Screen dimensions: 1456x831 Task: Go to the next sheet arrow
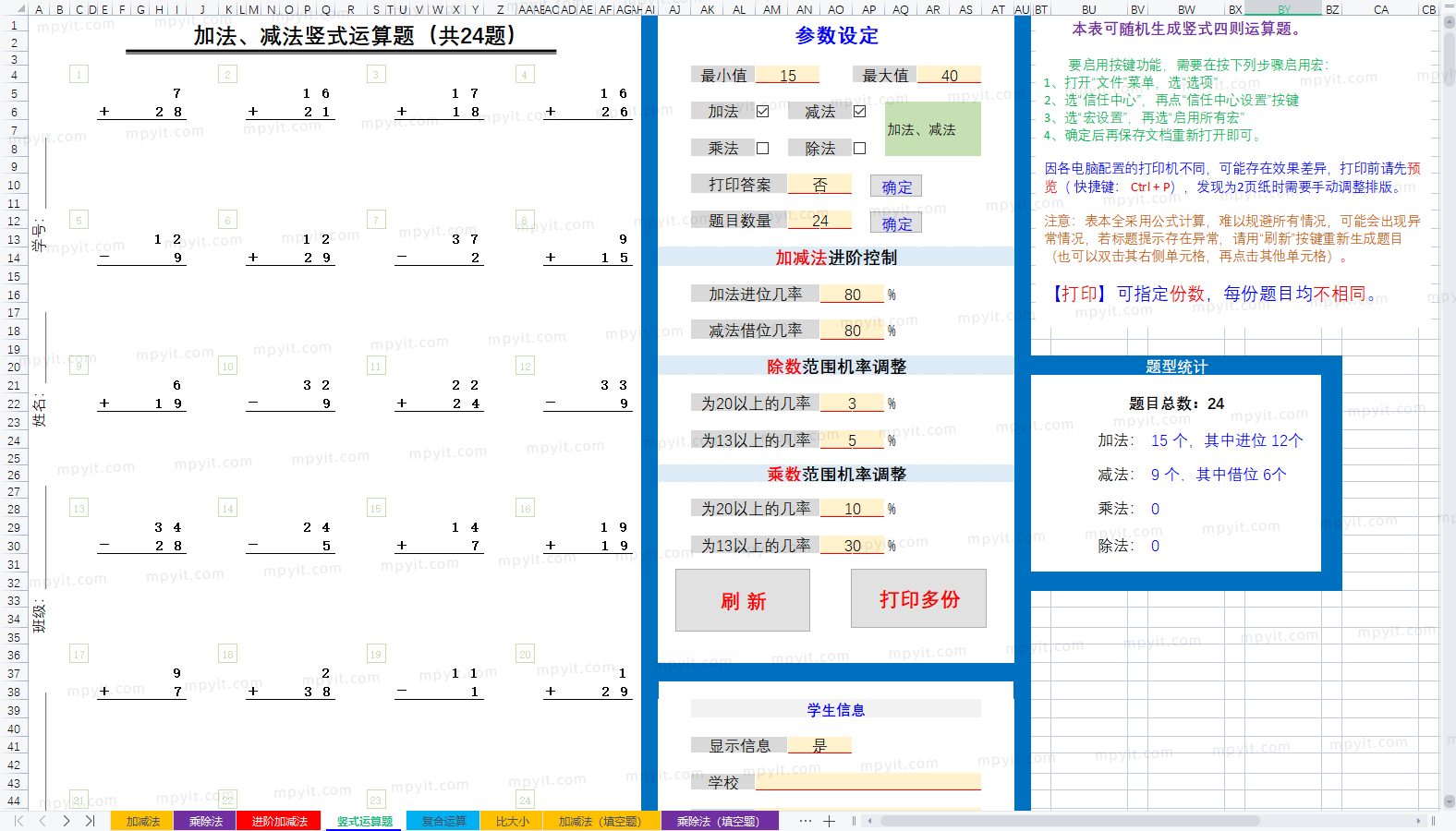coord(67,821)
